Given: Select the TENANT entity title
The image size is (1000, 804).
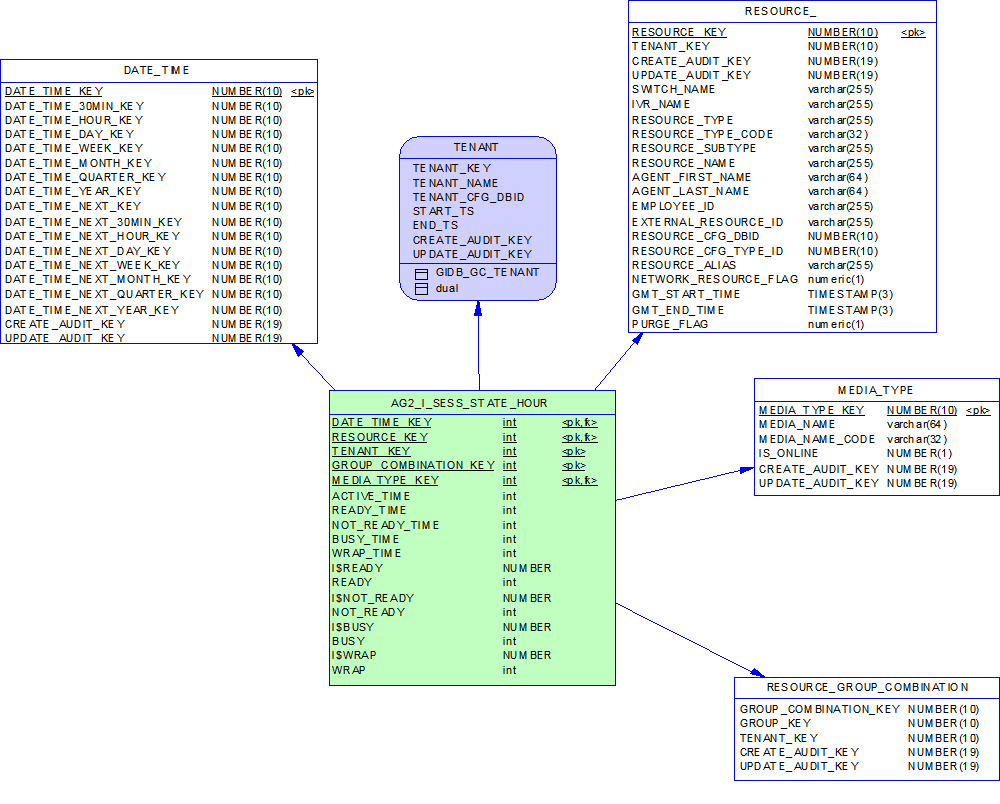Looking at the screenshot, I should click(475, 147).
